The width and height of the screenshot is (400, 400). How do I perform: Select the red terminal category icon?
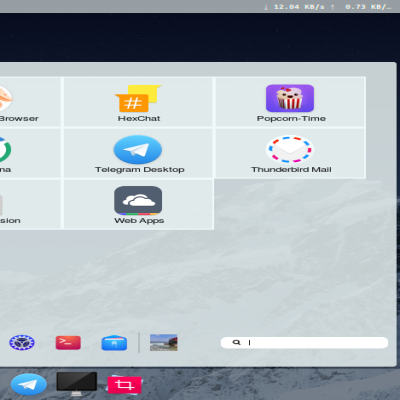pos(68,342)
